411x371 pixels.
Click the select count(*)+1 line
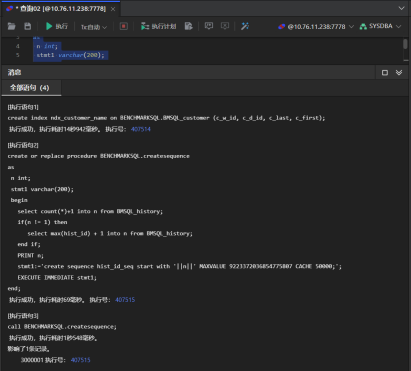pos(90,211)
